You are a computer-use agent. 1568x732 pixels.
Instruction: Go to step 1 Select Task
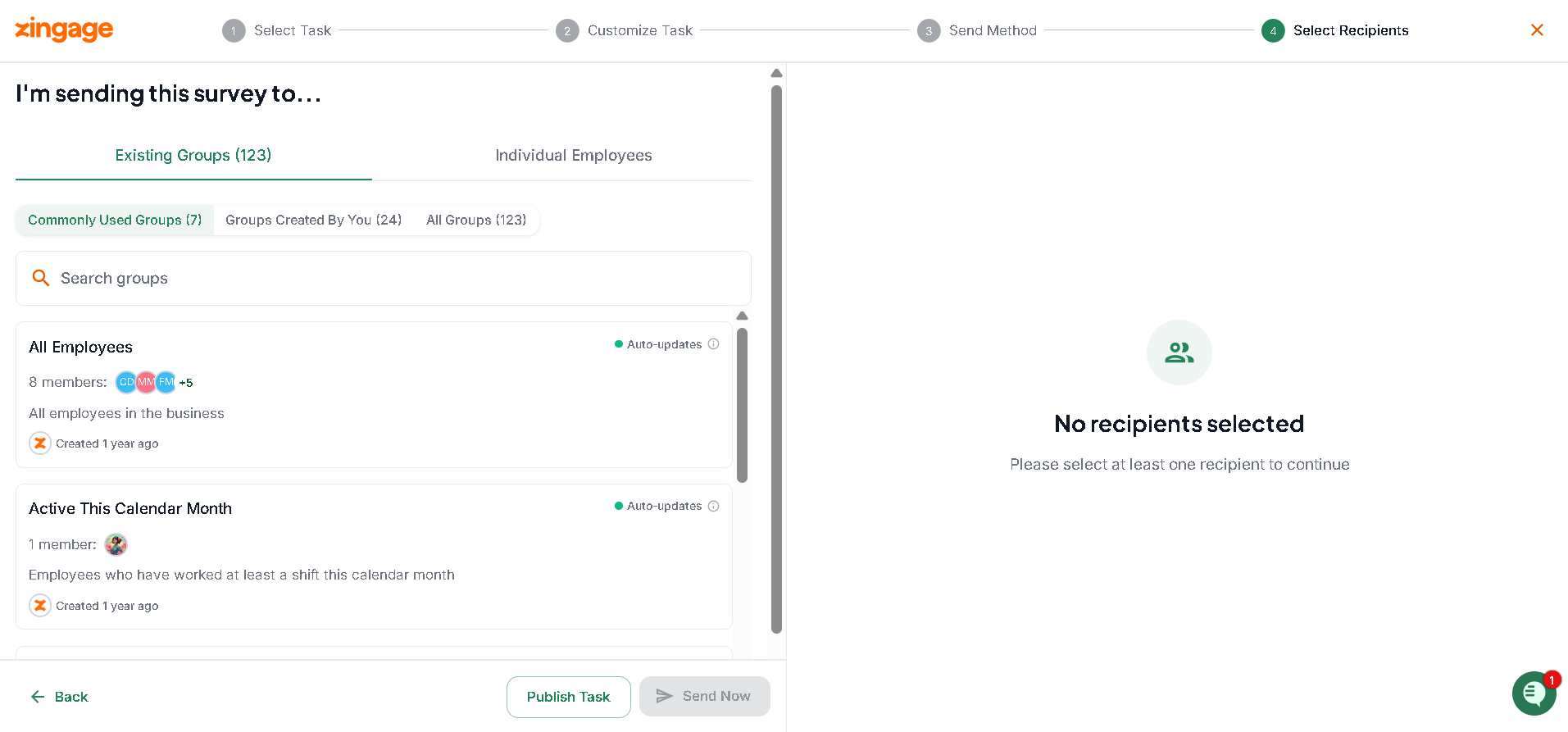(x=277, y=30)
